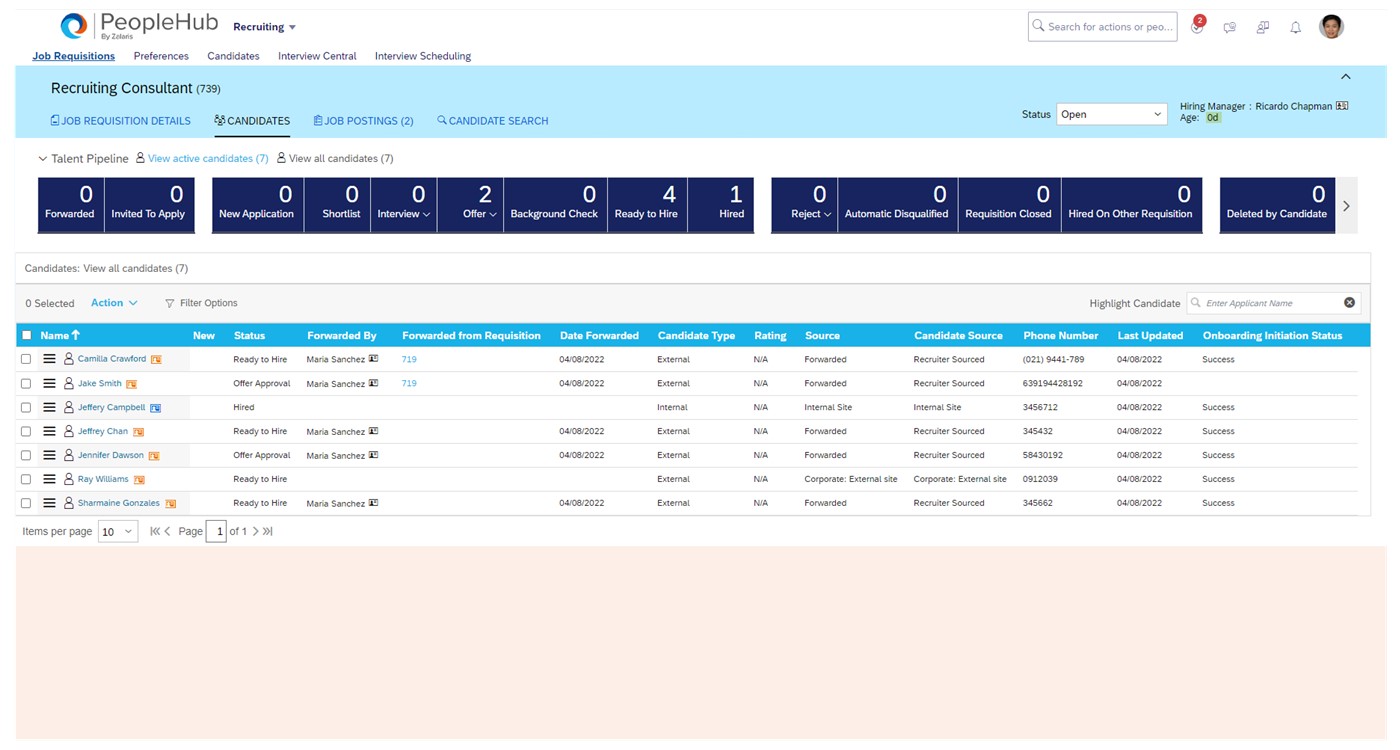Select the Sharmaine Gonzales row checkbox

[26, 503]
